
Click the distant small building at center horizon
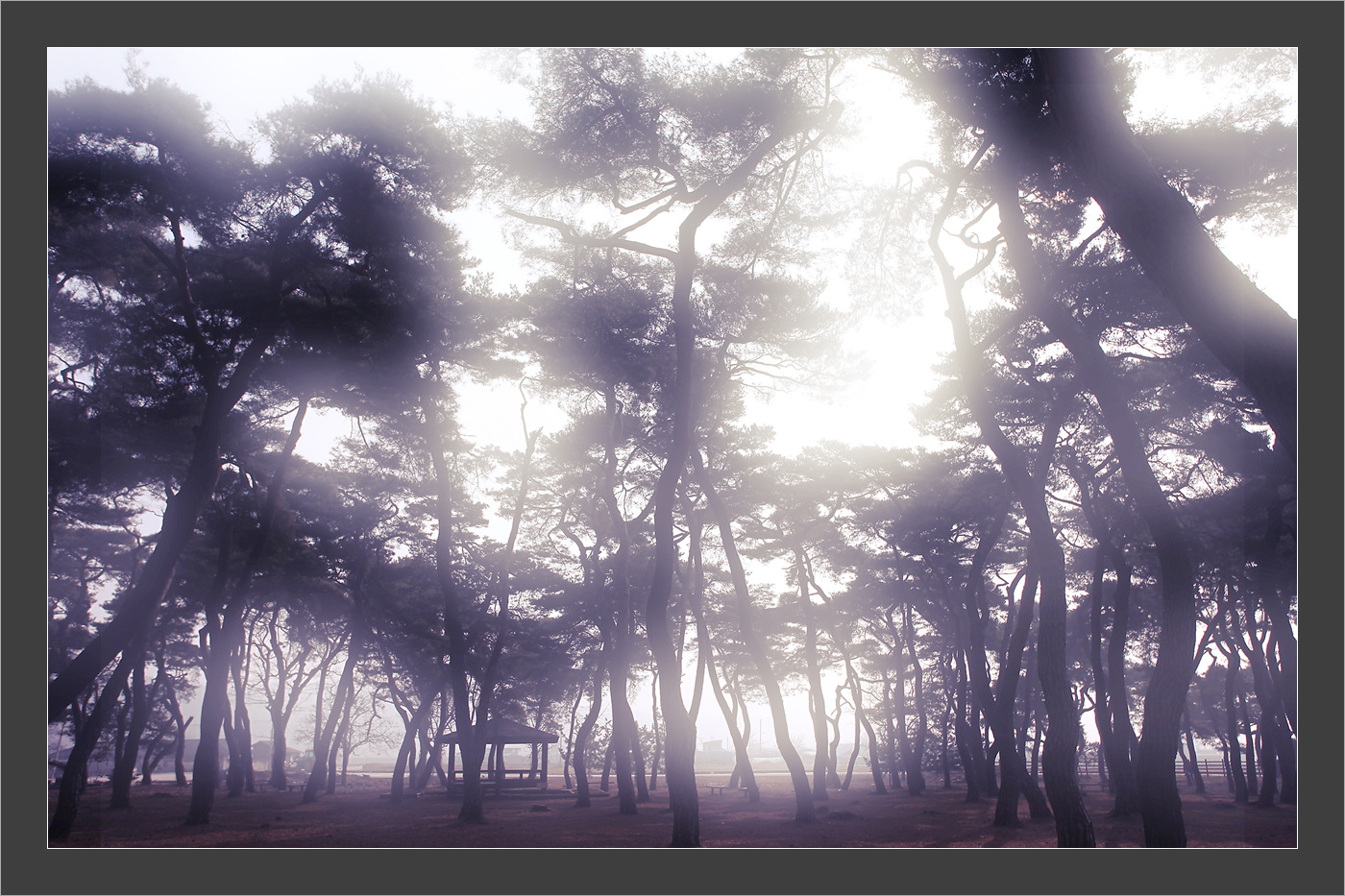pos(713,746)
